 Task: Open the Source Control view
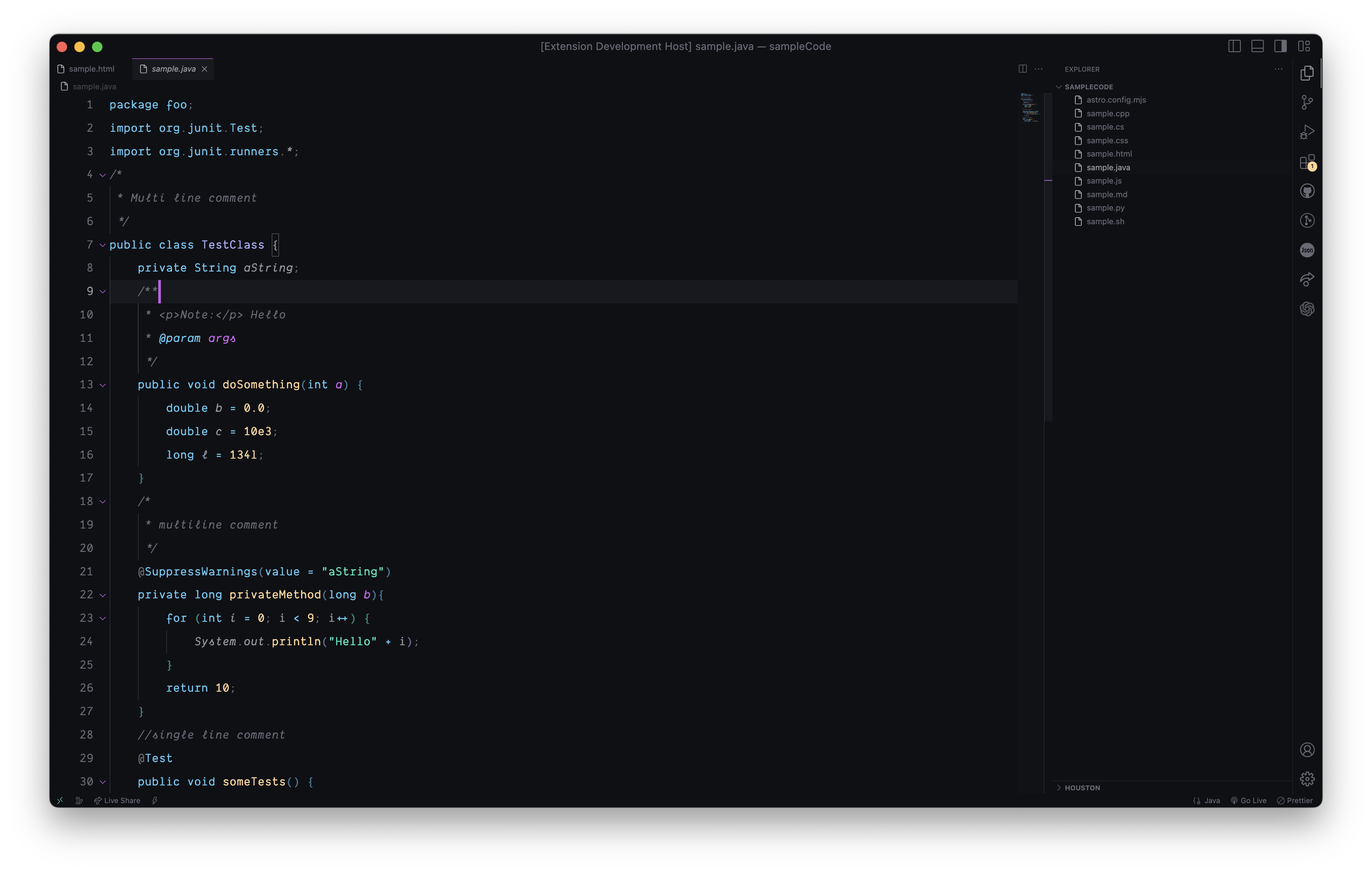pos(1307,103)
